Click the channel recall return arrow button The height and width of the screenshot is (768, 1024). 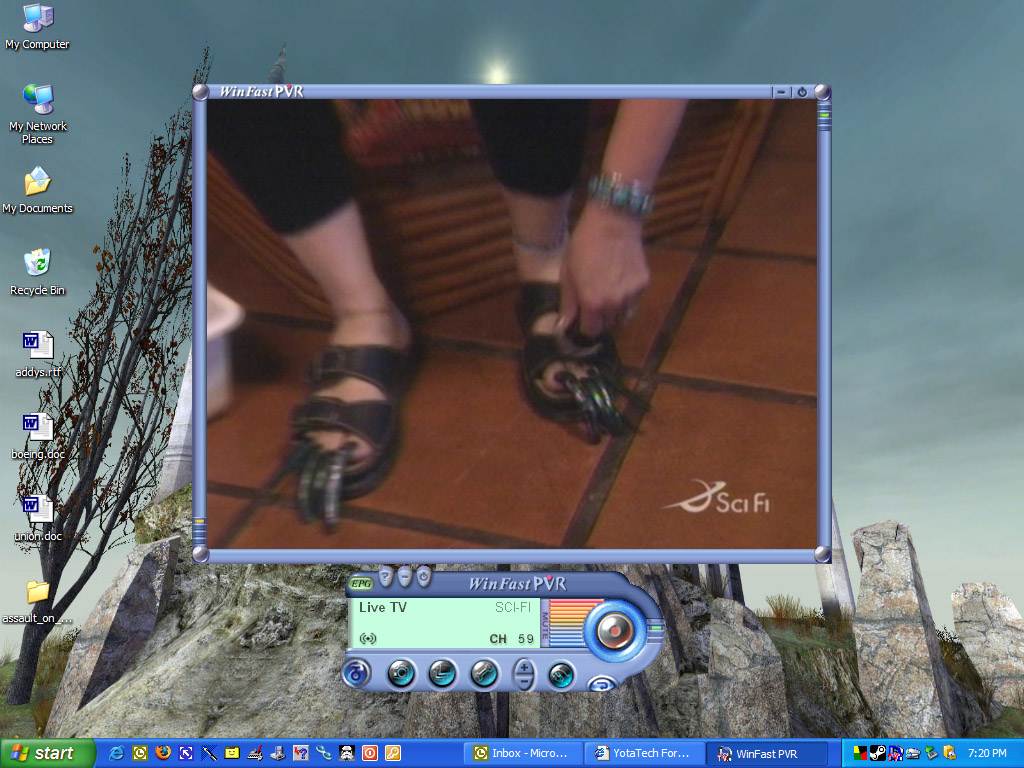[x=601, y=684]
